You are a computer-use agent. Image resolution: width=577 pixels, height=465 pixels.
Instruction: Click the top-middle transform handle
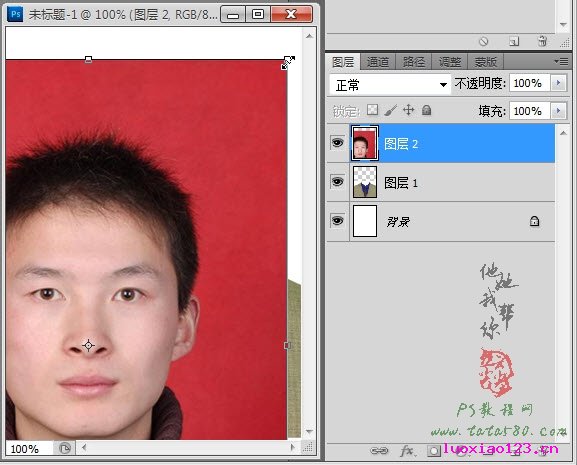tap(88, 59)
